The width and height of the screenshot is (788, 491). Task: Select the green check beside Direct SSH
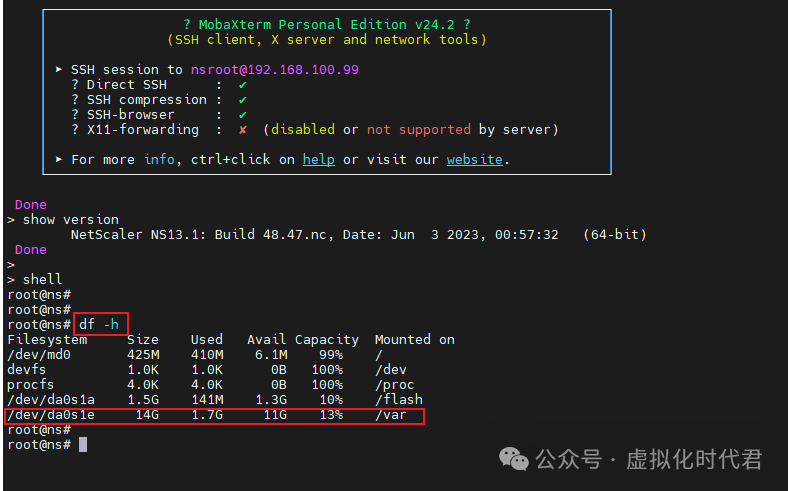[x=242, y=85]
